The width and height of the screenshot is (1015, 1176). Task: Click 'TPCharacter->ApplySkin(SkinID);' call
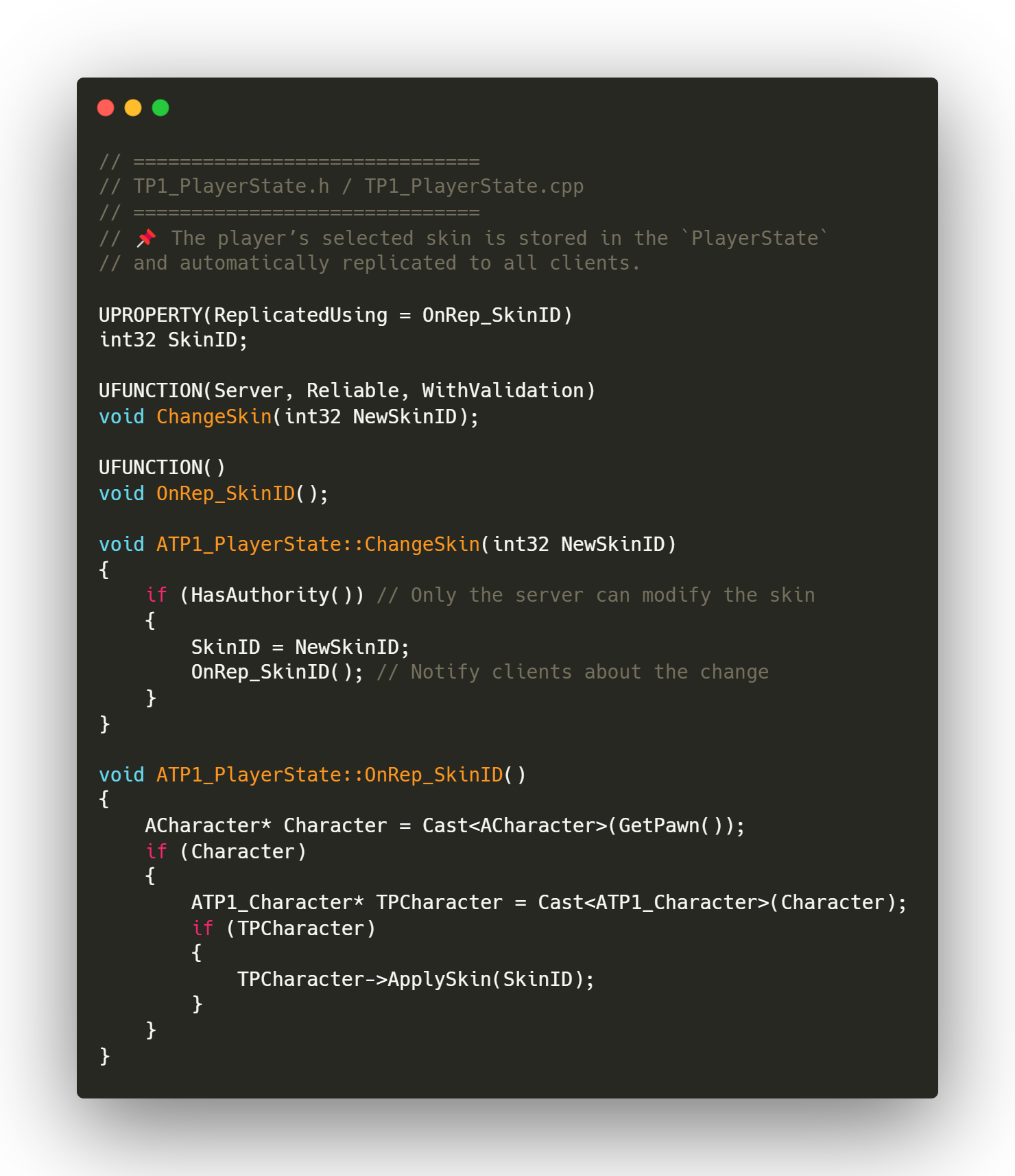click(416, 980)
